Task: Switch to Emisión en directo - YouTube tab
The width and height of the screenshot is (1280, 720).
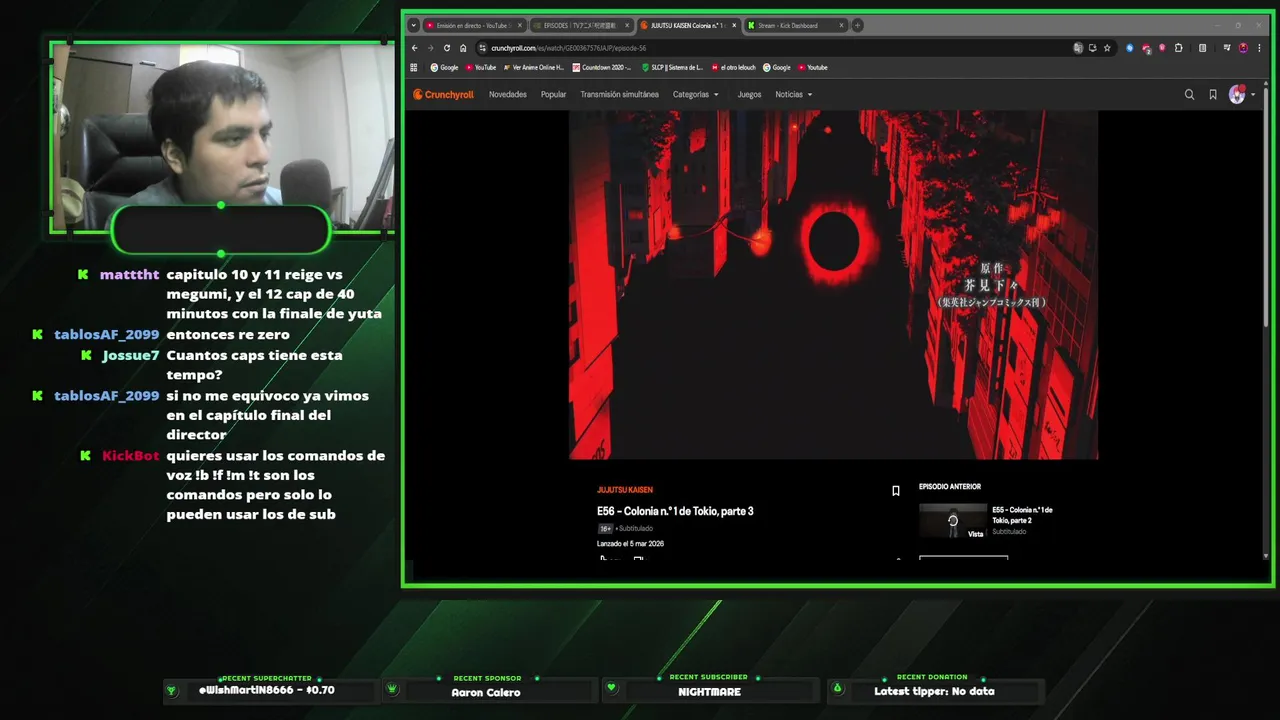Action: tap(473, 25)
